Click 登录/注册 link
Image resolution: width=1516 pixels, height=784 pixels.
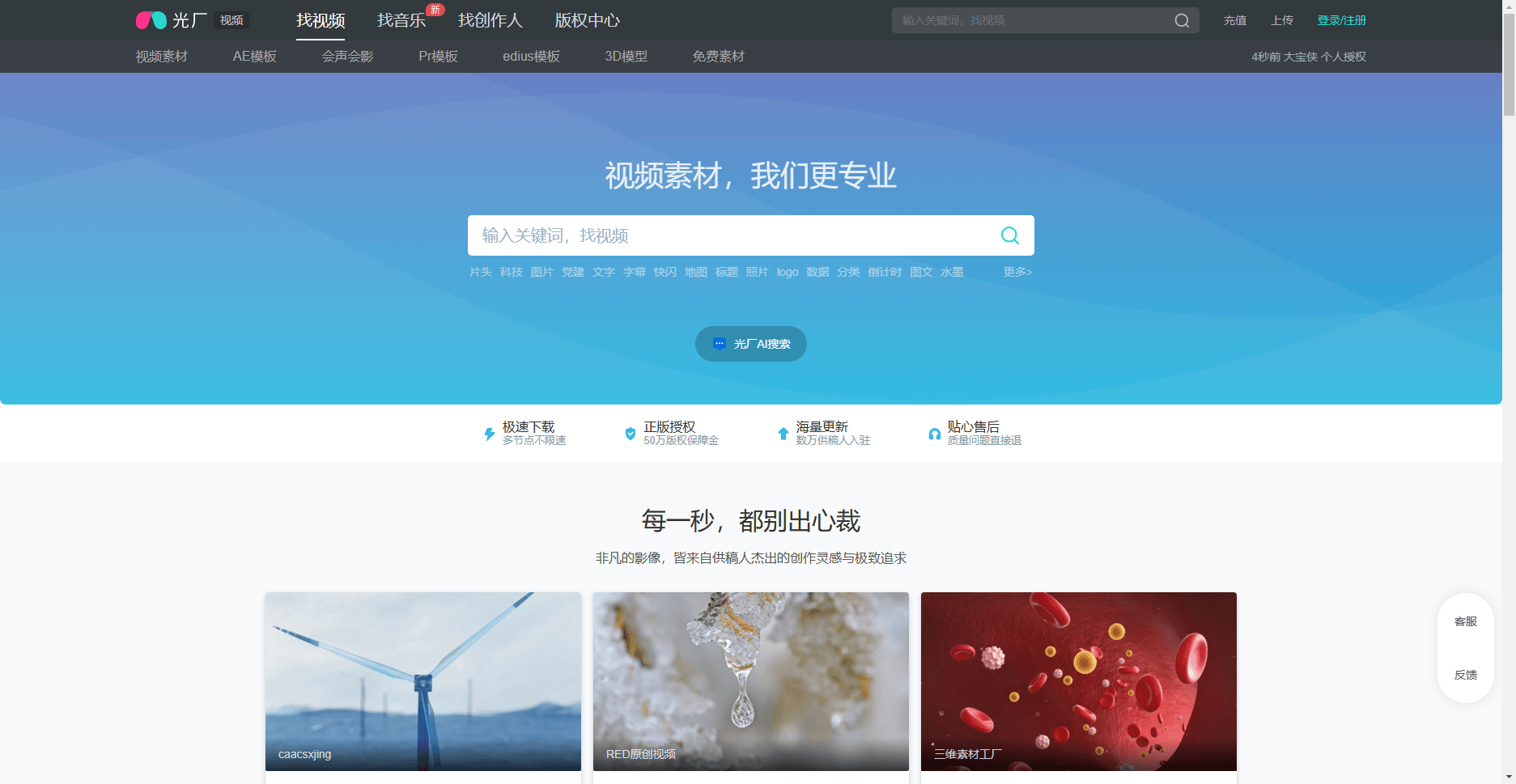pyautogui.click(x=1341, y=20)
